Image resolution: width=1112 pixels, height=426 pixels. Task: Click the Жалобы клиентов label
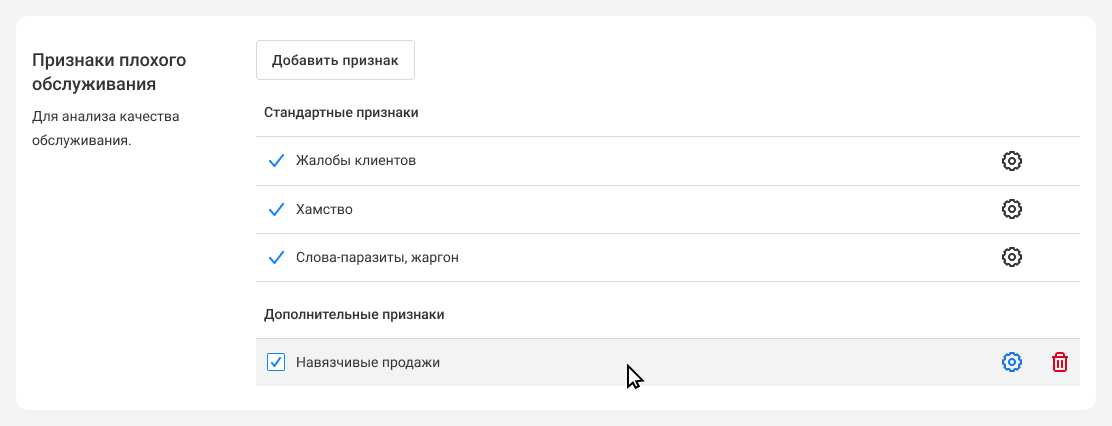pyautogui.click(x=355, y=161)
